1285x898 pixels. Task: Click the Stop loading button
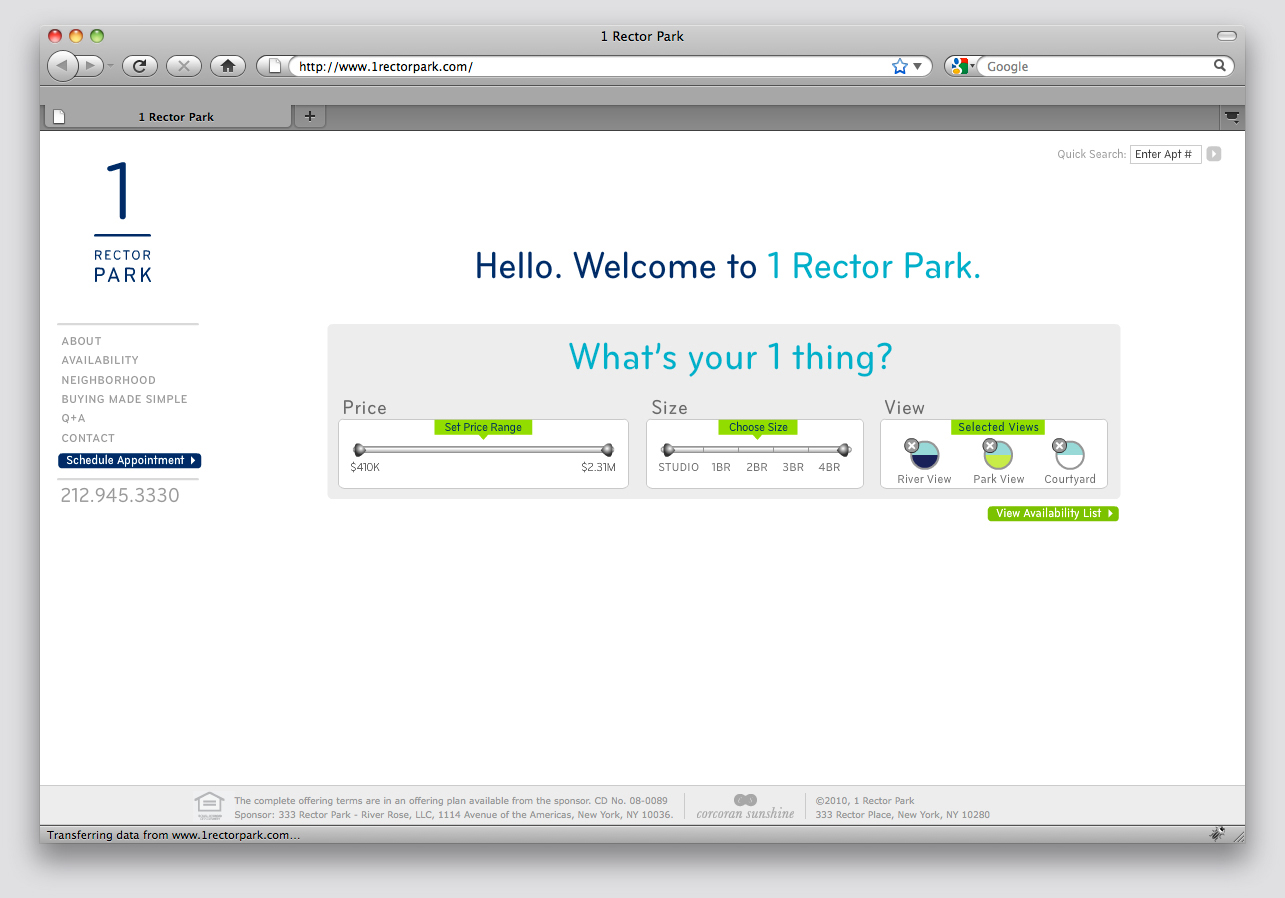(x=183, y=66)
